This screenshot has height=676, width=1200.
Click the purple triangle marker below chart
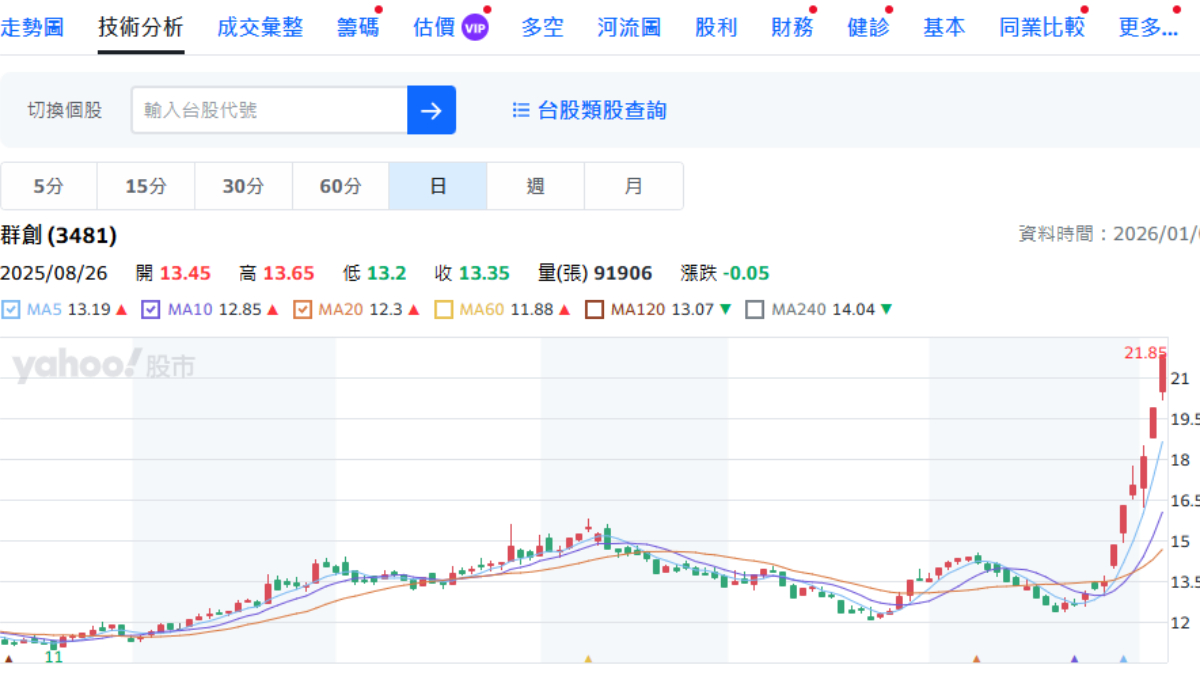[1074, 660]
